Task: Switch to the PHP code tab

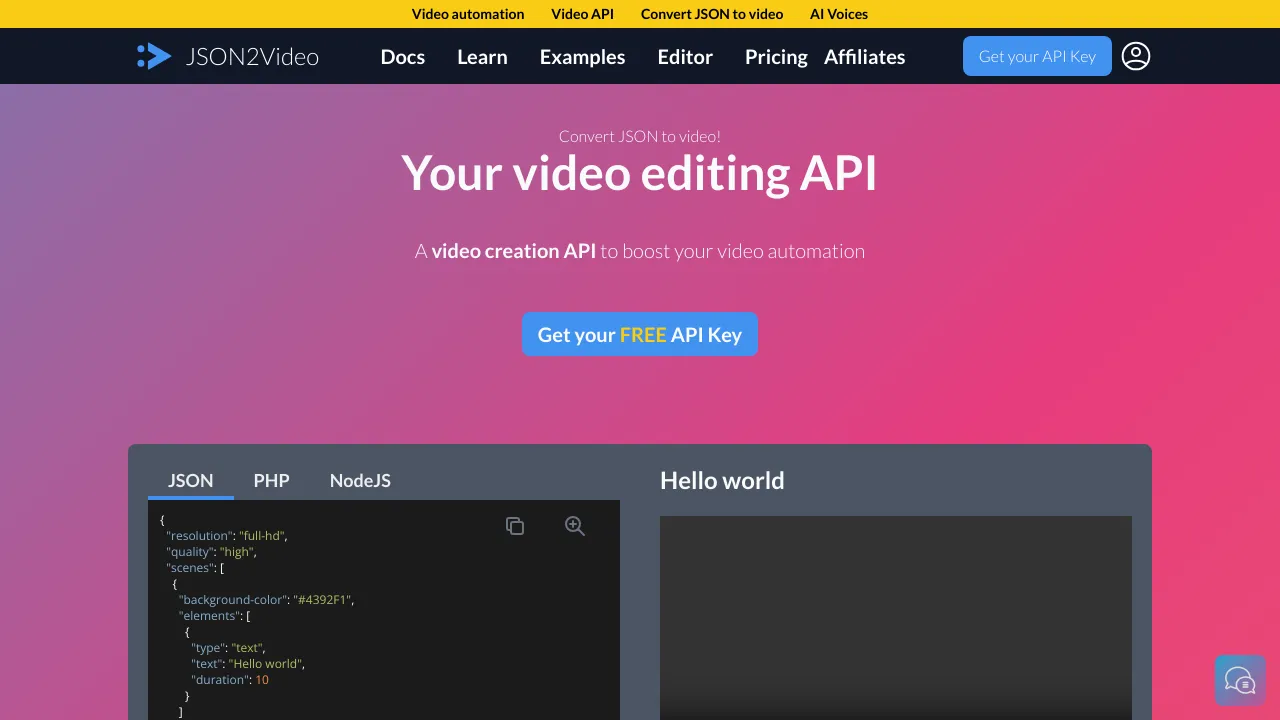Action: pos(271,481)
